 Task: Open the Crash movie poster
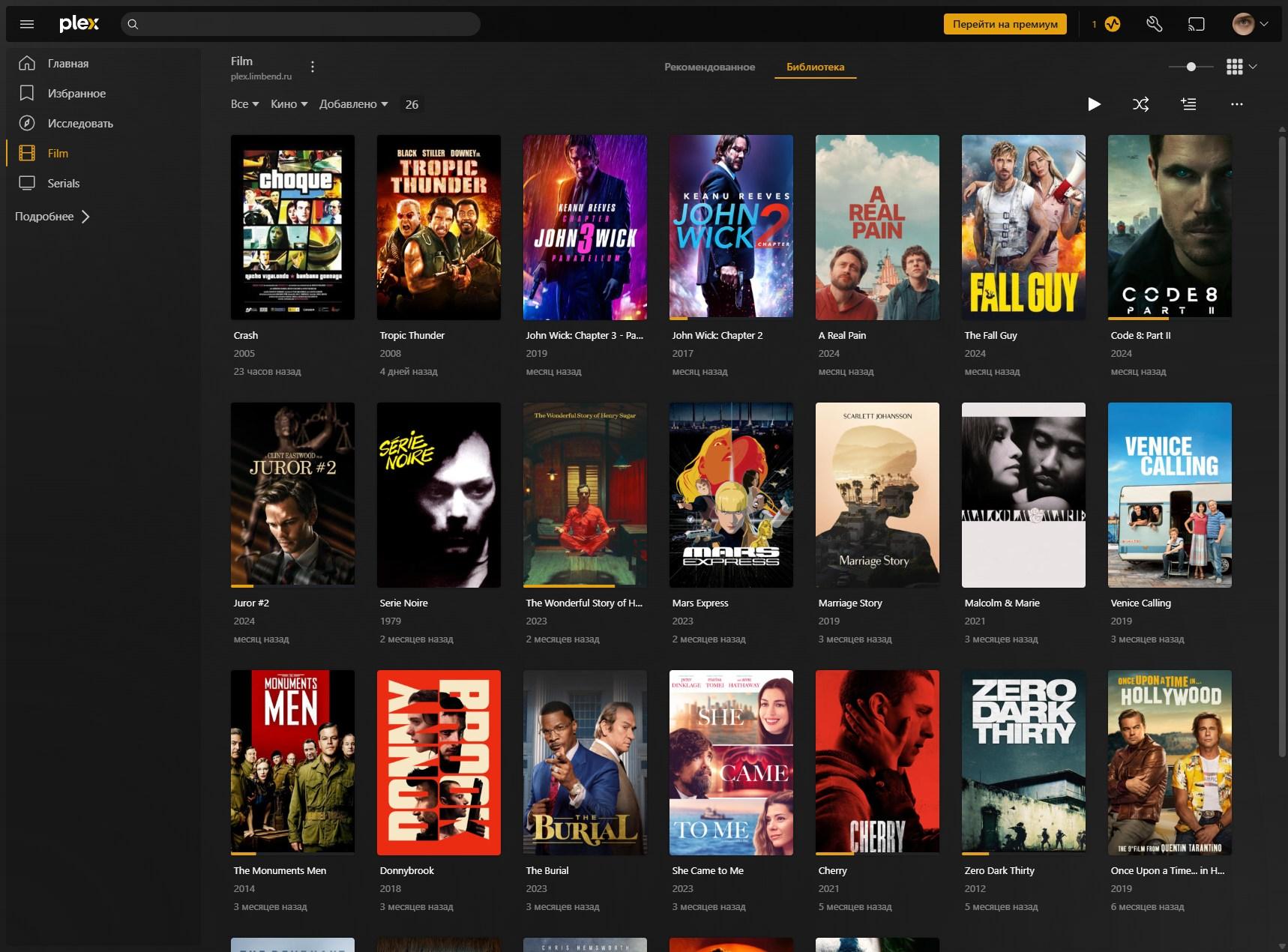click(292, 227)
